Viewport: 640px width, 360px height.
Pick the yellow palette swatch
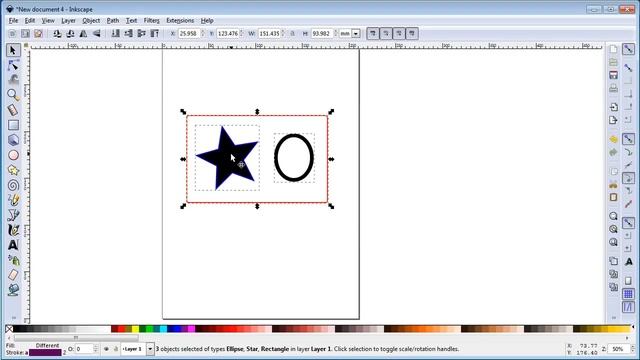[135, 329]
